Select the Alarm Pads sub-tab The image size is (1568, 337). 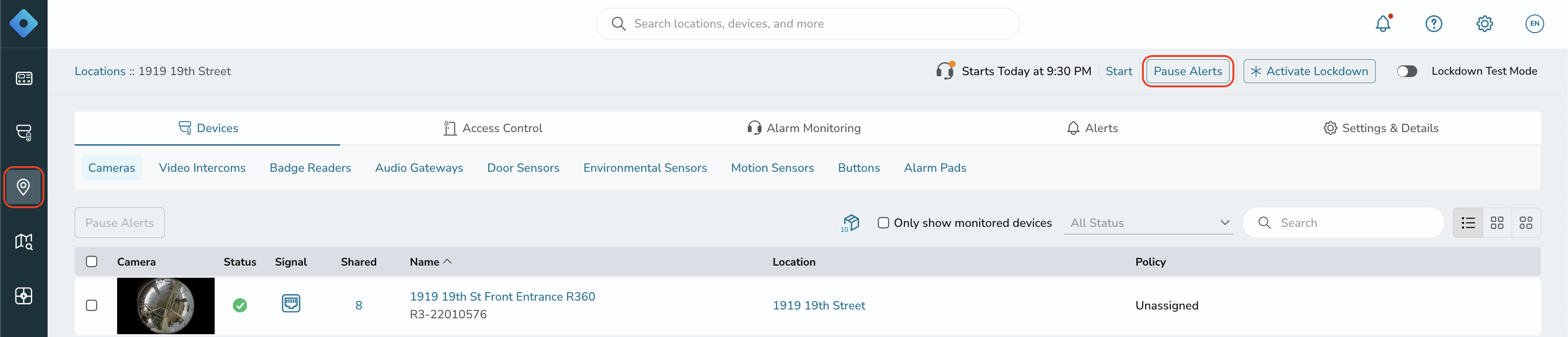935,168
